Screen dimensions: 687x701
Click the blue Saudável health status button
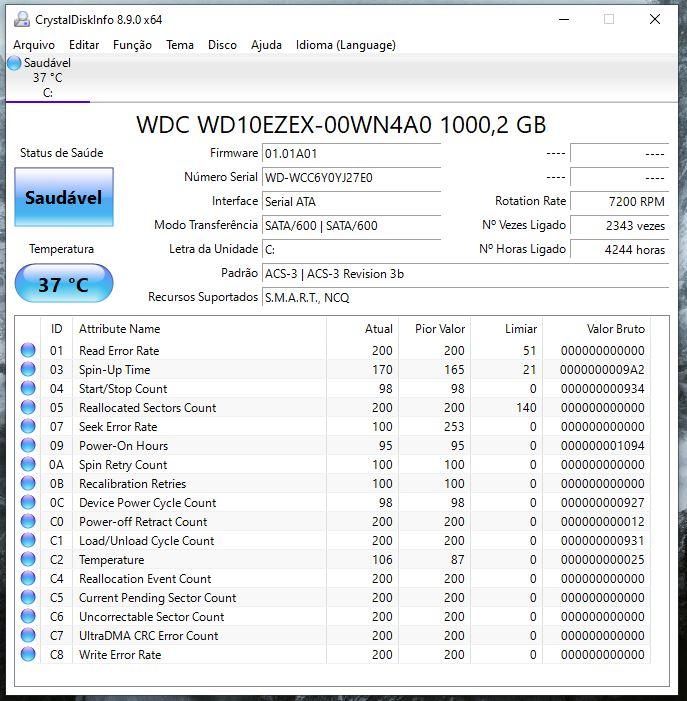click(64, 197)
